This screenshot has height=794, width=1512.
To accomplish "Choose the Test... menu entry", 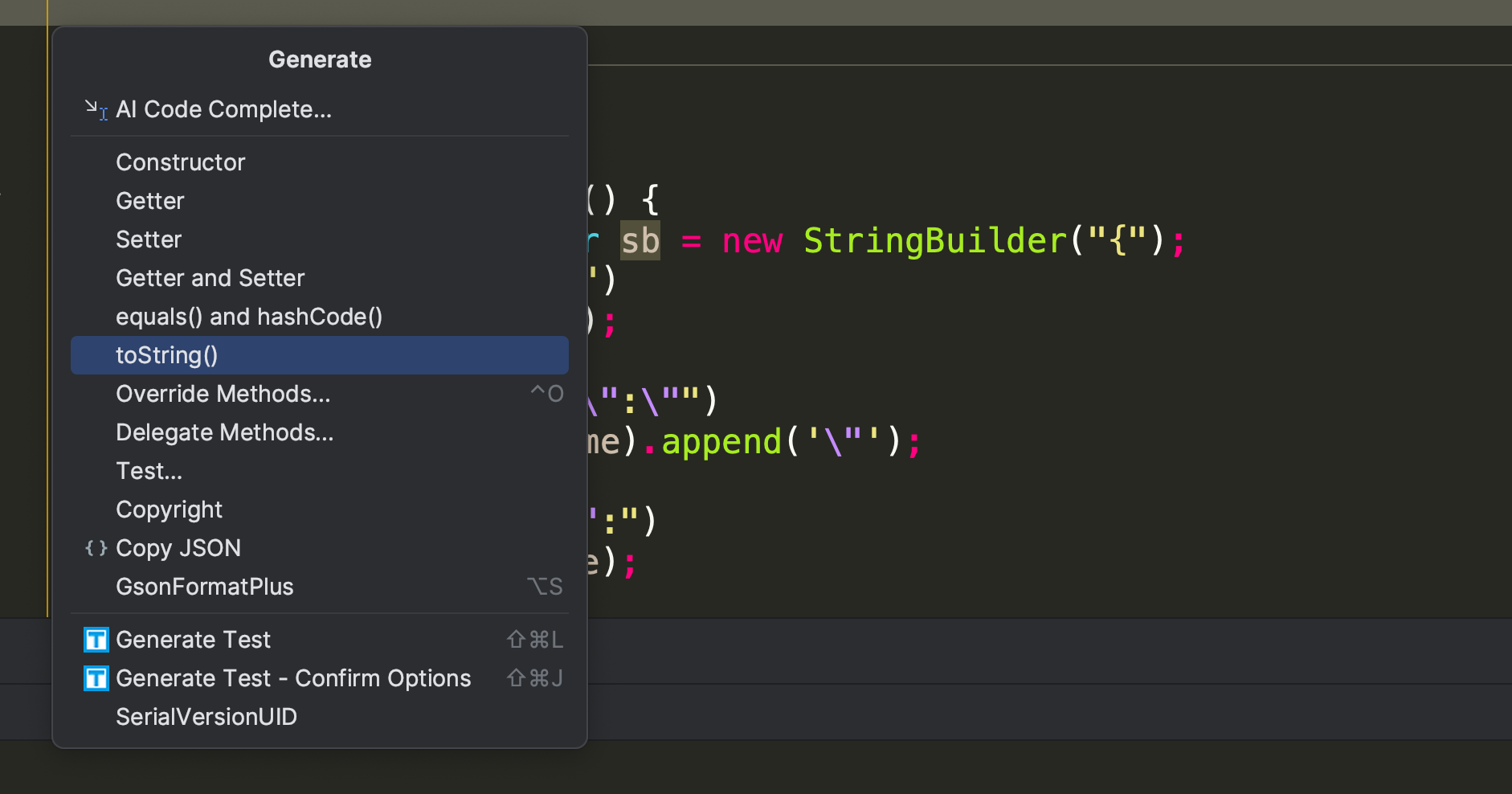I will [x=320, y=471].
